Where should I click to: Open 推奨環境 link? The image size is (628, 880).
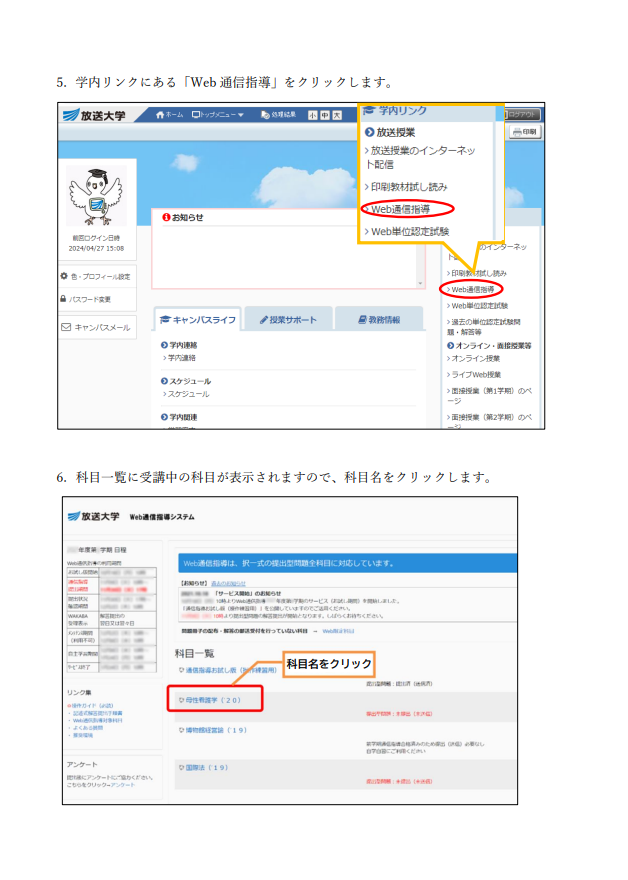[x=83, y=735]
